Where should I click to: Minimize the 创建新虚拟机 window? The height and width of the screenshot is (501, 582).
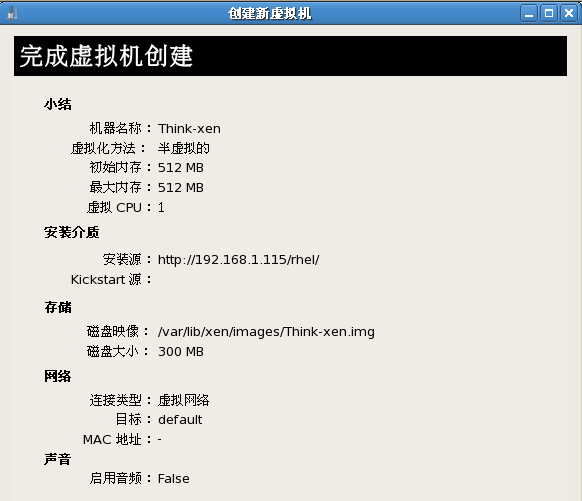click(529, 13)
